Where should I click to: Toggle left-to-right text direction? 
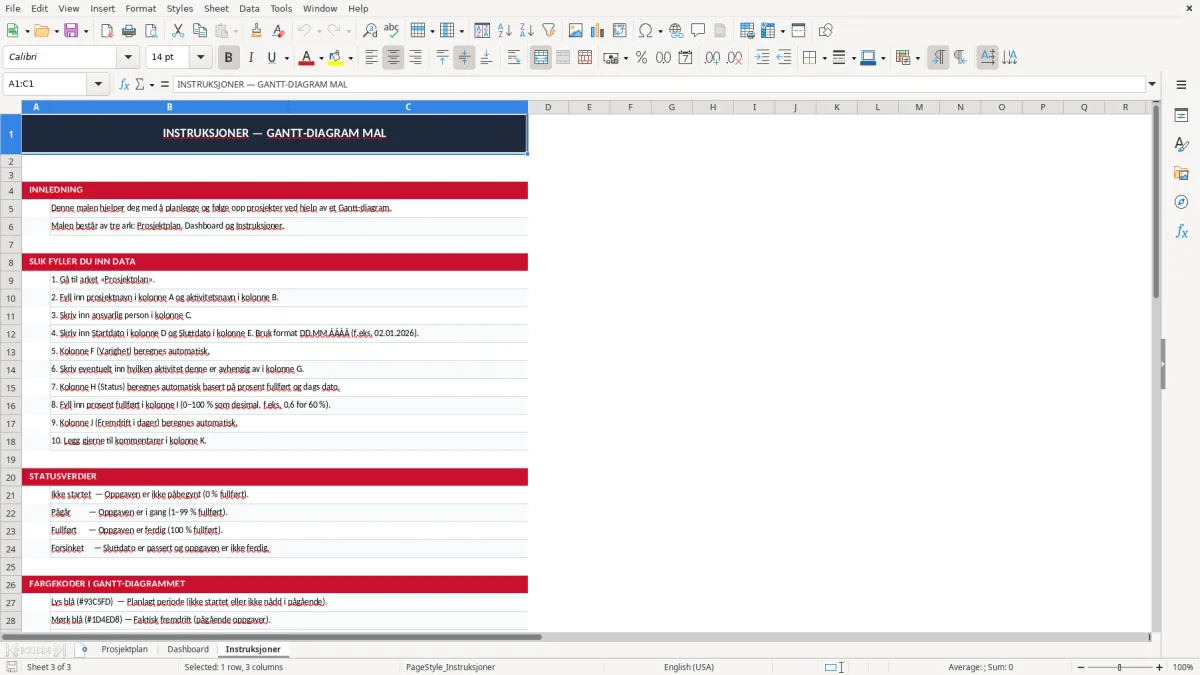click(x=938, y=58)
